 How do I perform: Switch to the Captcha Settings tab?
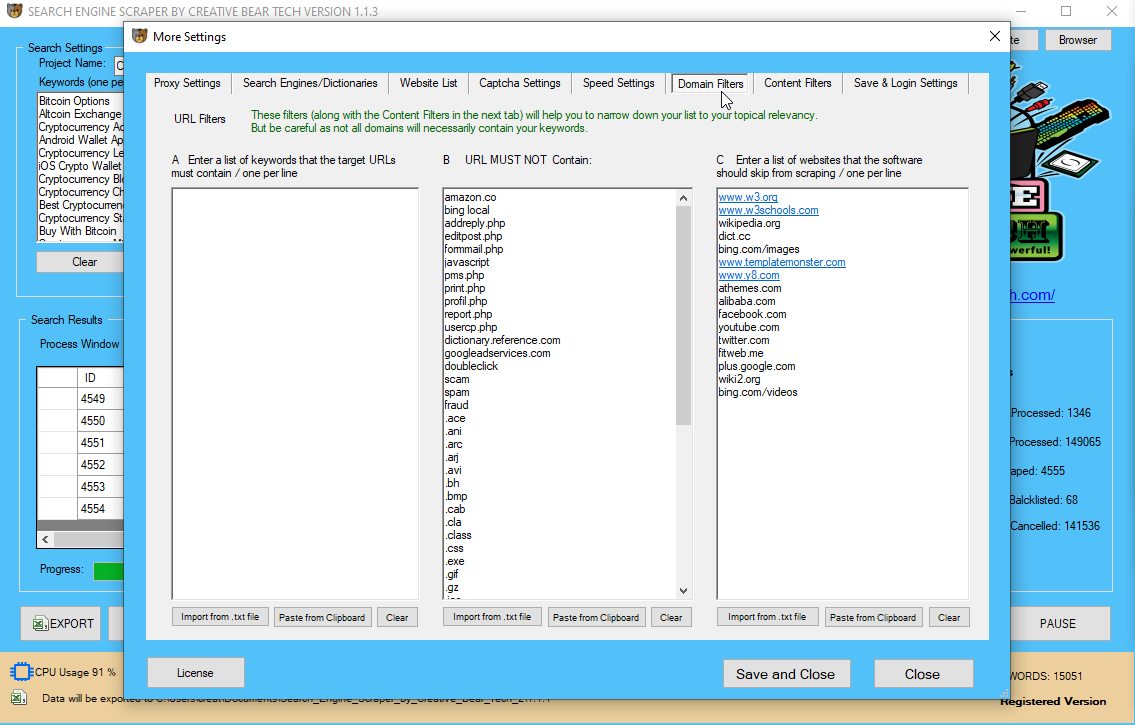pos(520,84)
